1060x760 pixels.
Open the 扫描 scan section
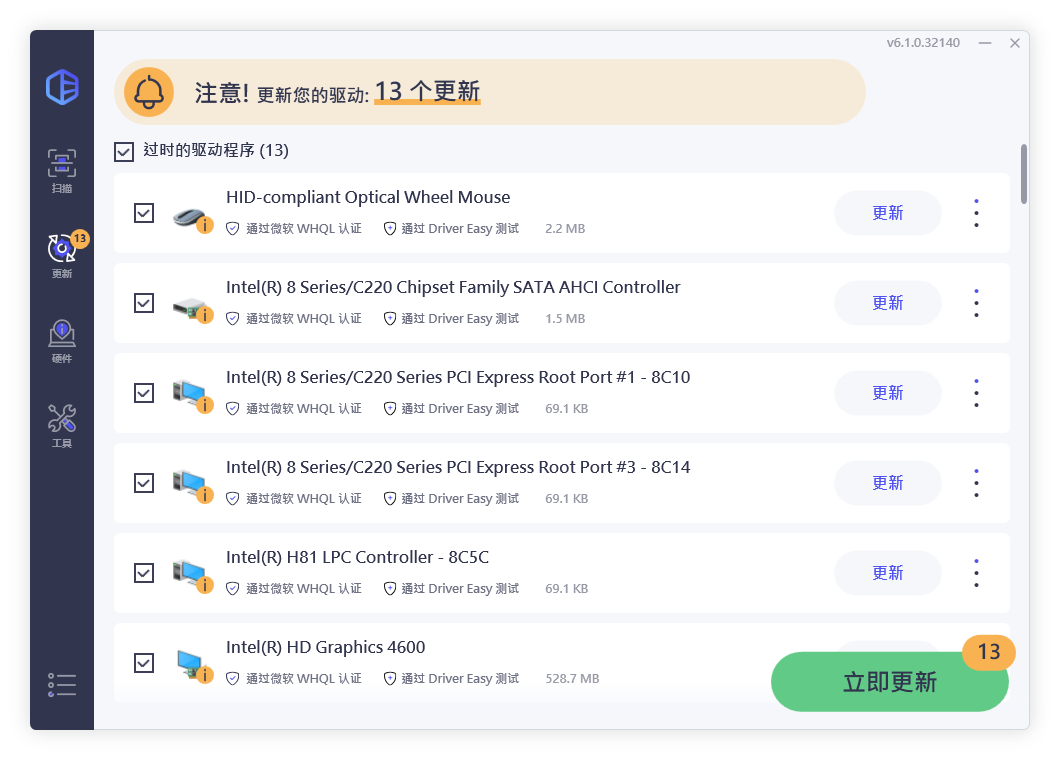point(62,169)
